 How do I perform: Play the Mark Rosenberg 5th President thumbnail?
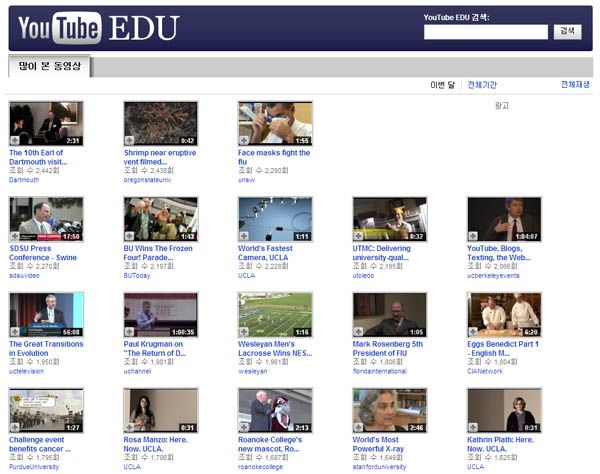(x=390, y=315)
